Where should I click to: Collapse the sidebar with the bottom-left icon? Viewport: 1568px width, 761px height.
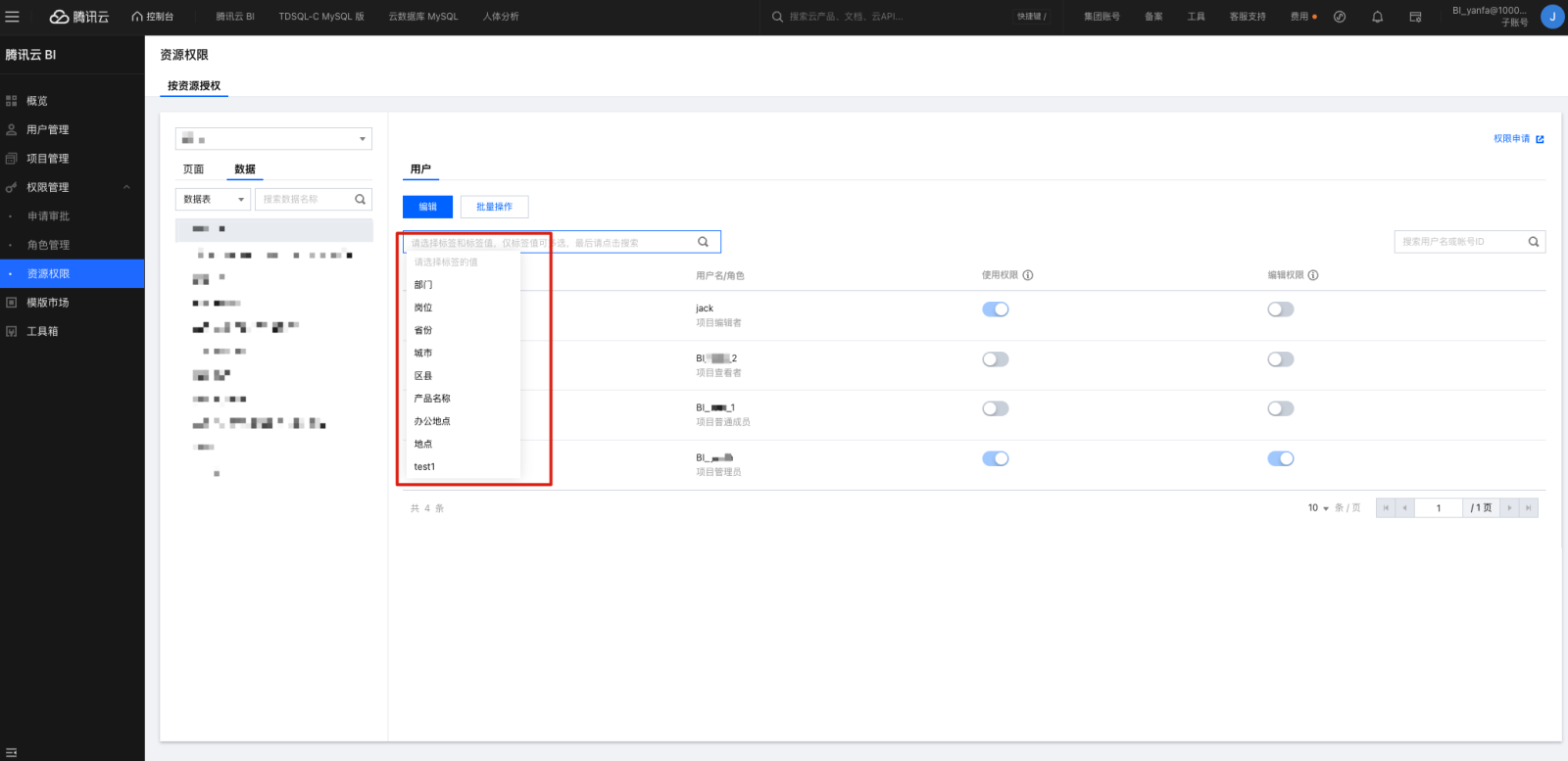click(12, 752)
